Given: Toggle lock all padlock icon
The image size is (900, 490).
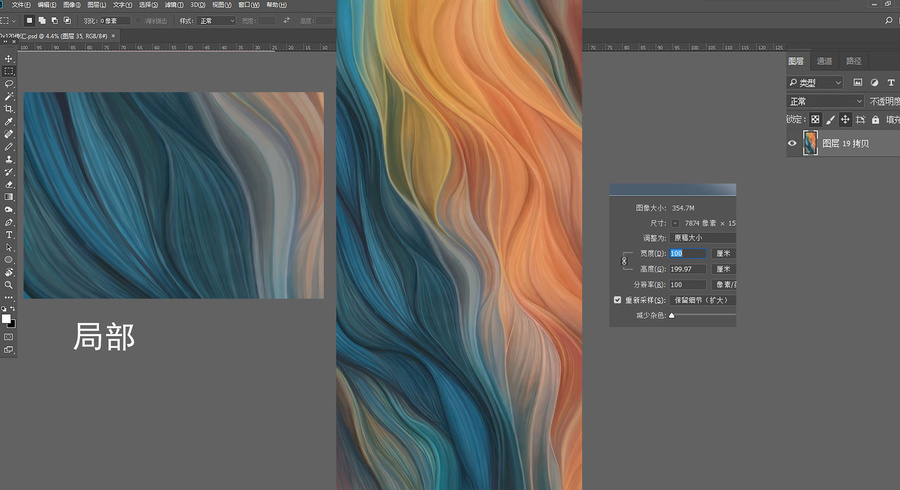Looking at the screenshot, I should (875, 119).
